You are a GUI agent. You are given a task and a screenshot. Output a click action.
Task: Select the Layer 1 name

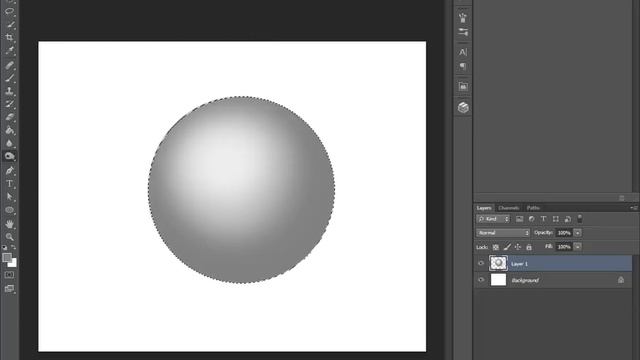tap(519, 264)
